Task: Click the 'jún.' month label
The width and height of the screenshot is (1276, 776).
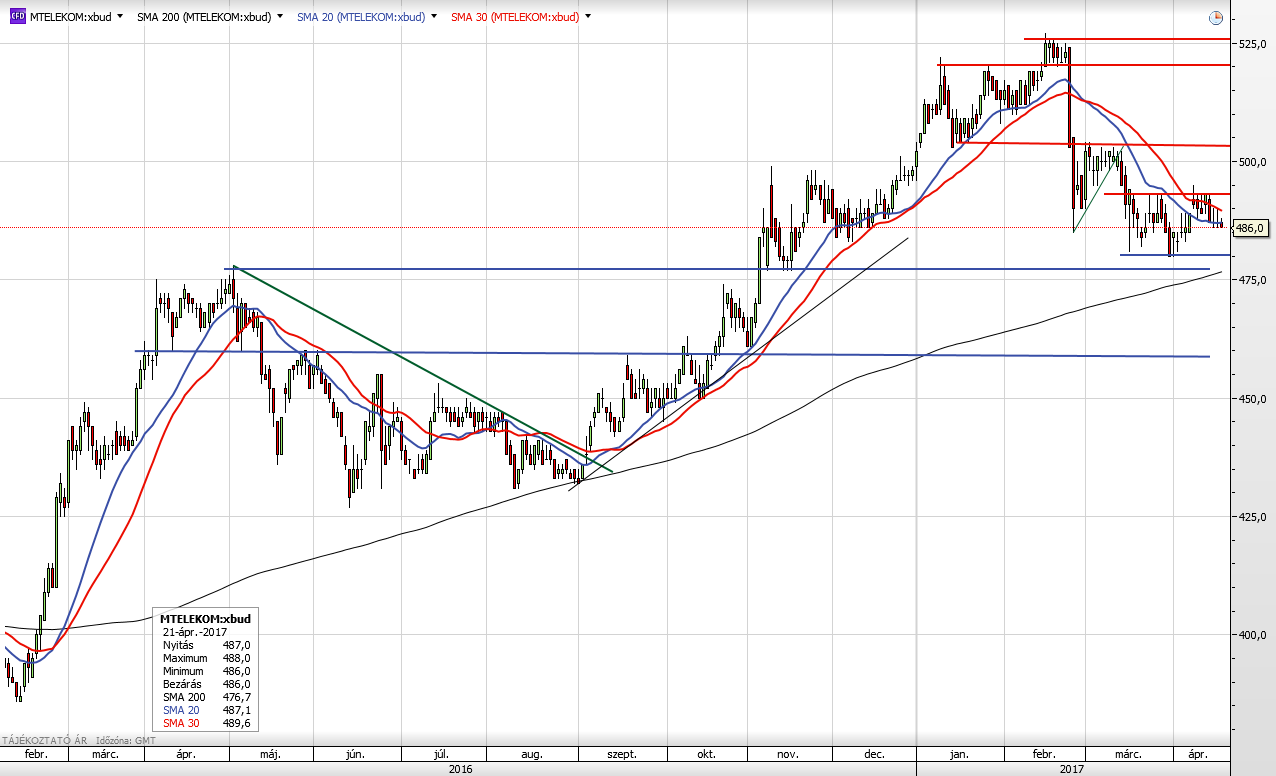Action: click(353, 754)
